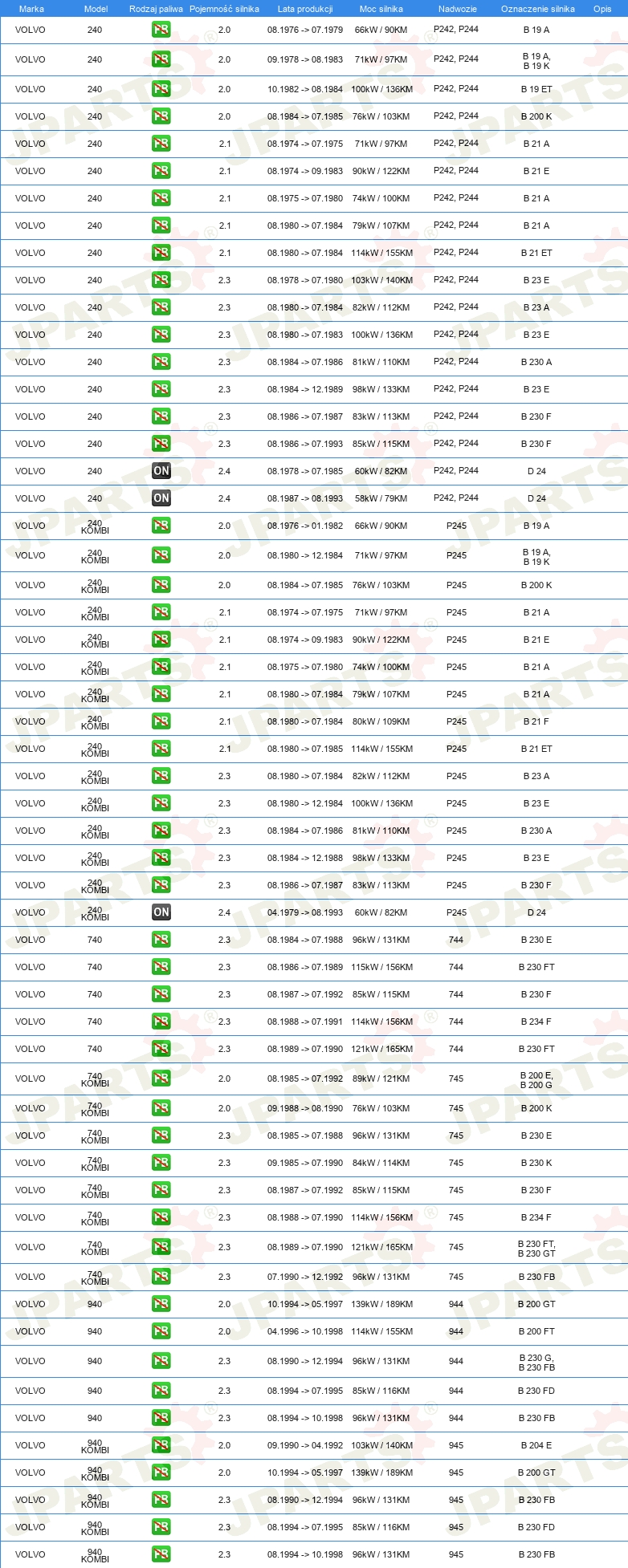Select production years 09.1990 -> 04.1992
This screenshot has width=628, height=1568.
305,1445
